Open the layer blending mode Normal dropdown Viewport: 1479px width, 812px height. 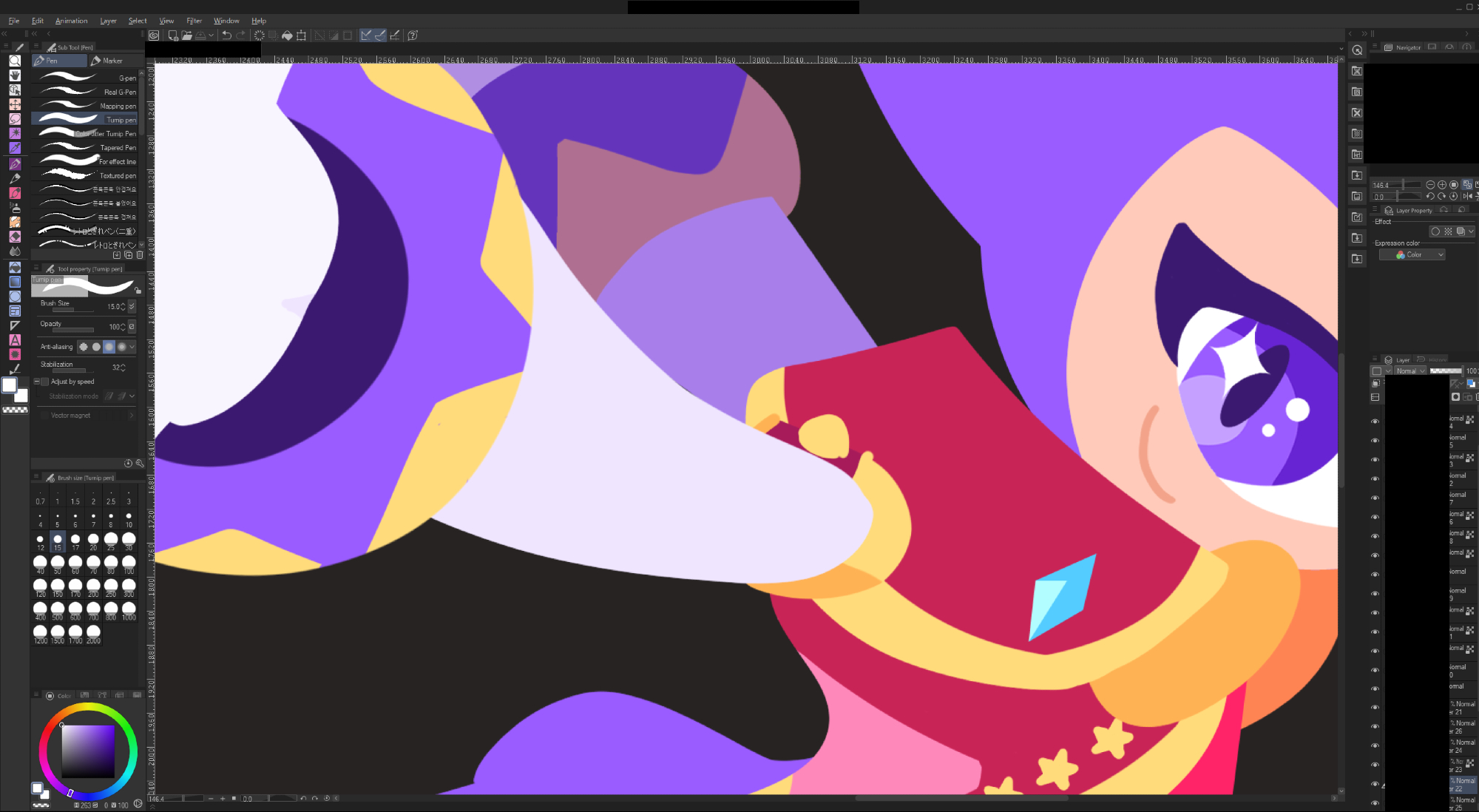tap(1411, 371)
